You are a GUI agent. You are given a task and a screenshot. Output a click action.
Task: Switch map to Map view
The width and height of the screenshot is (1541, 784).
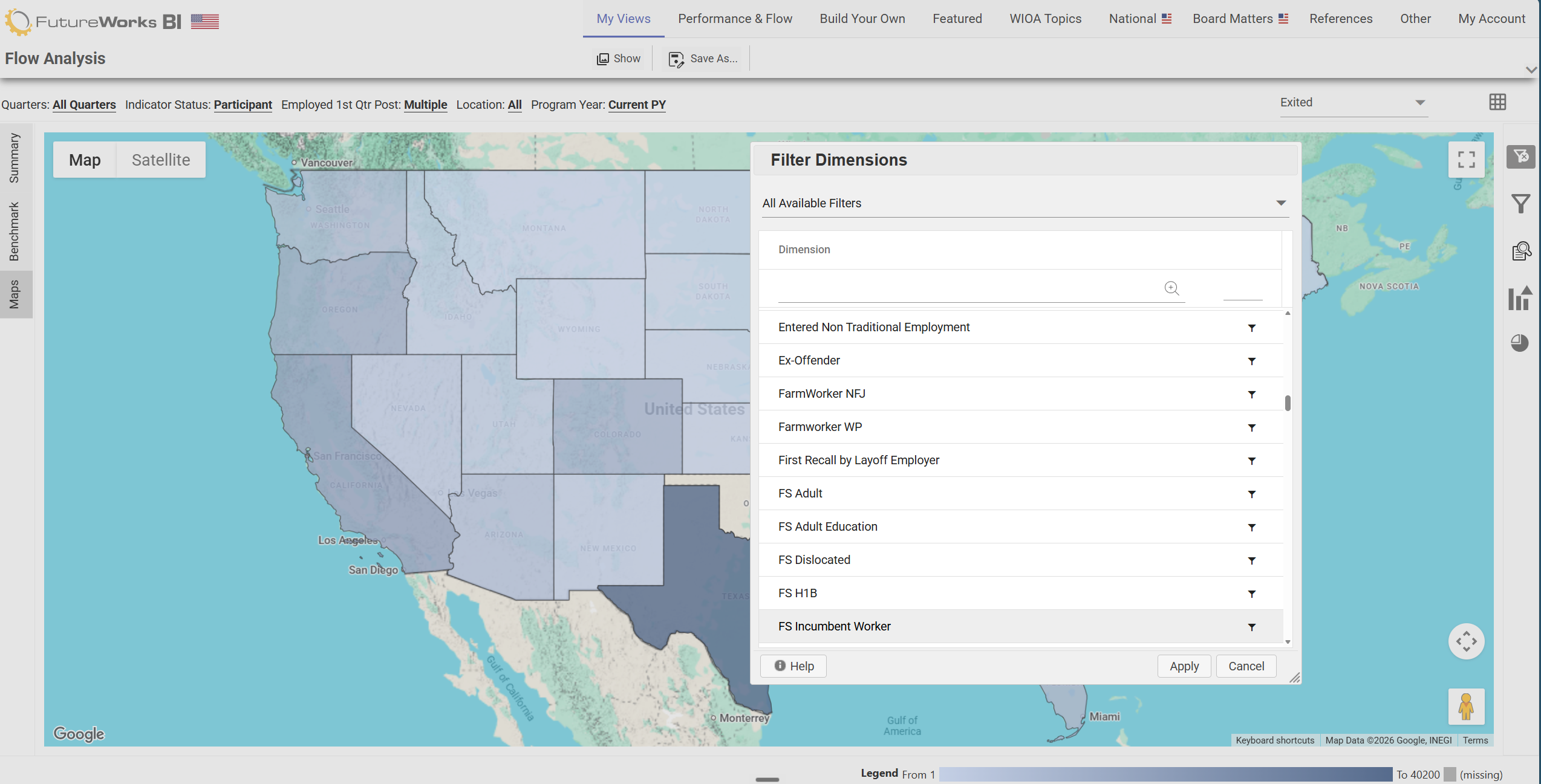[85, 160]
